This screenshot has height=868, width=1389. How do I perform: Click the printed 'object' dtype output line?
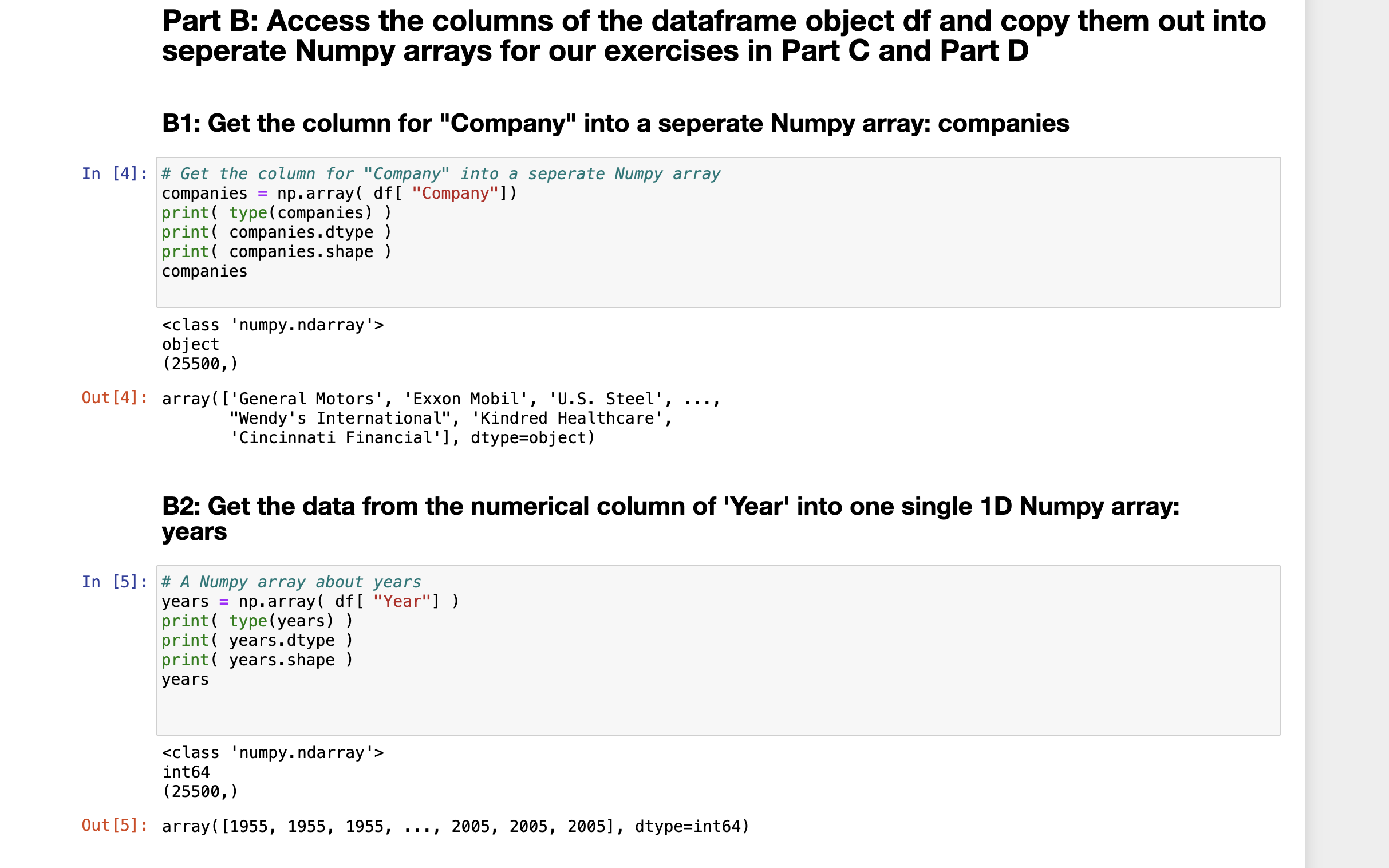(x=191, y=345)
